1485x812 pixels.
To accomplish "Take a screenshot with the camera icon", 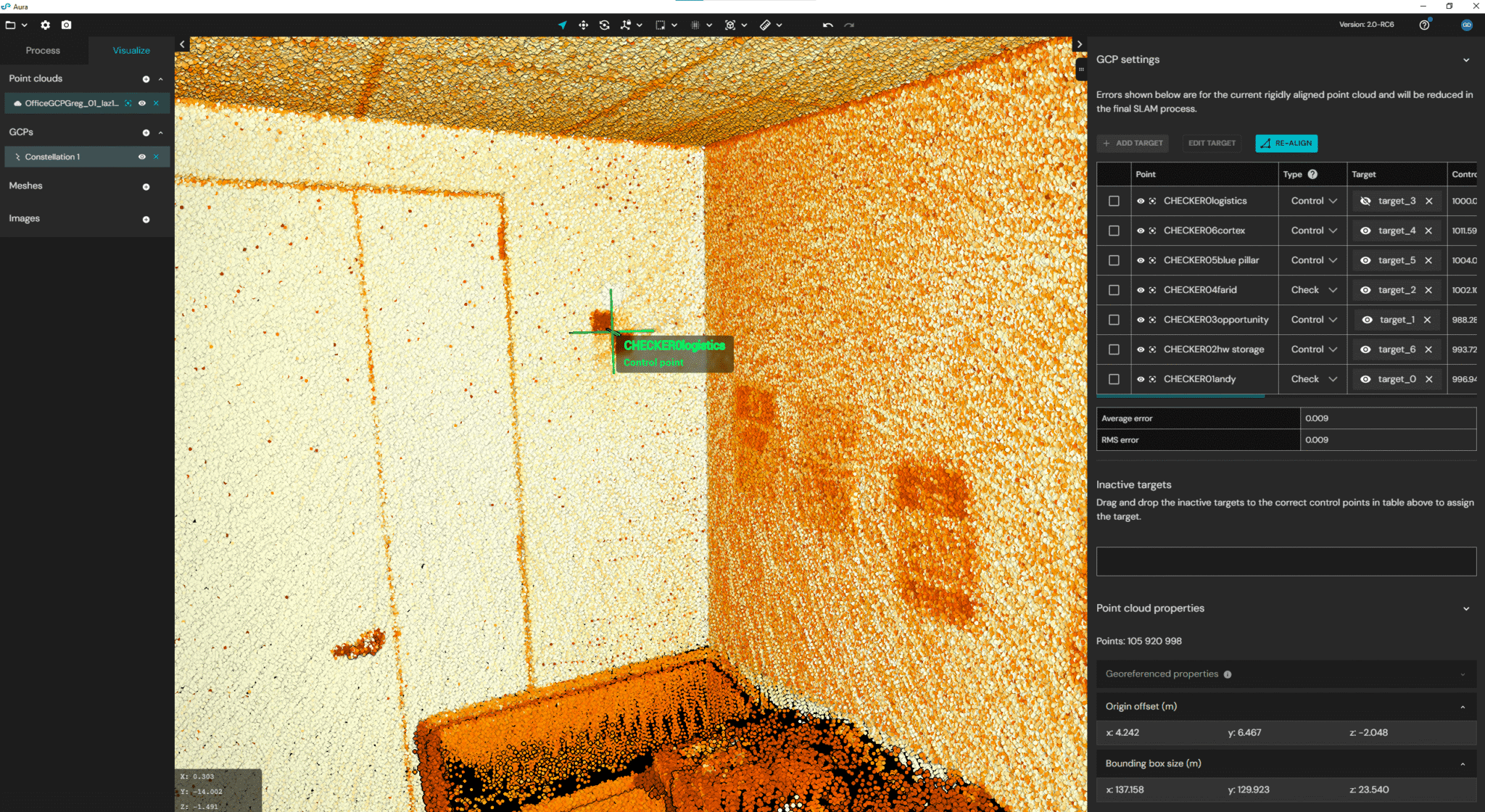I will pos(66,25).
